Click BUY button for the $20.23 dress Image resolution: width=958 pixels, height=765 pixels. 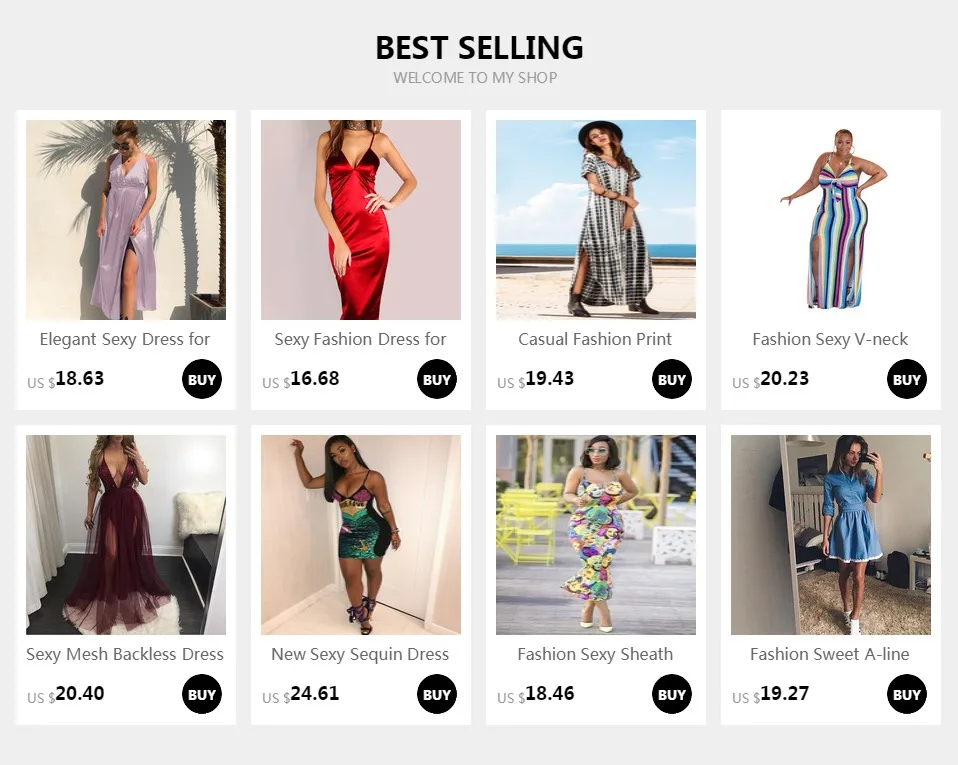click(907, 379)
